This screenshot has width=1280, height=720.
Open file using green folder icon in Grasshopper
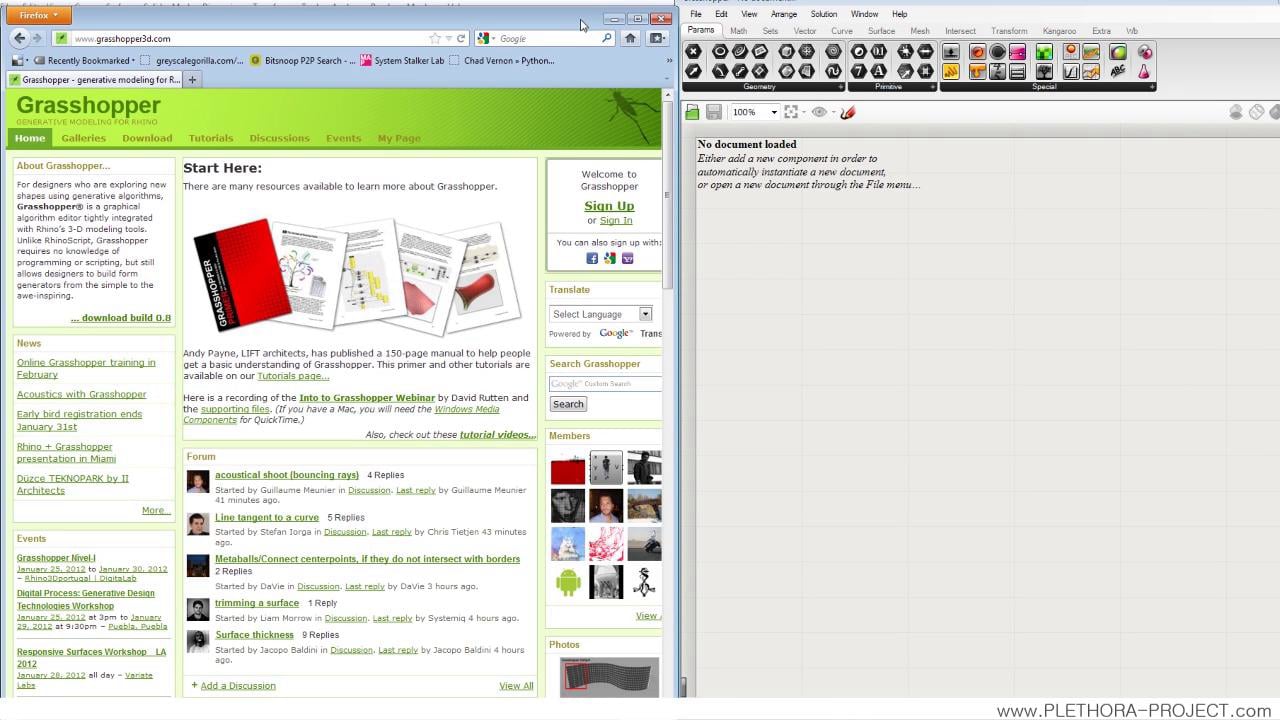coord(692,112)
